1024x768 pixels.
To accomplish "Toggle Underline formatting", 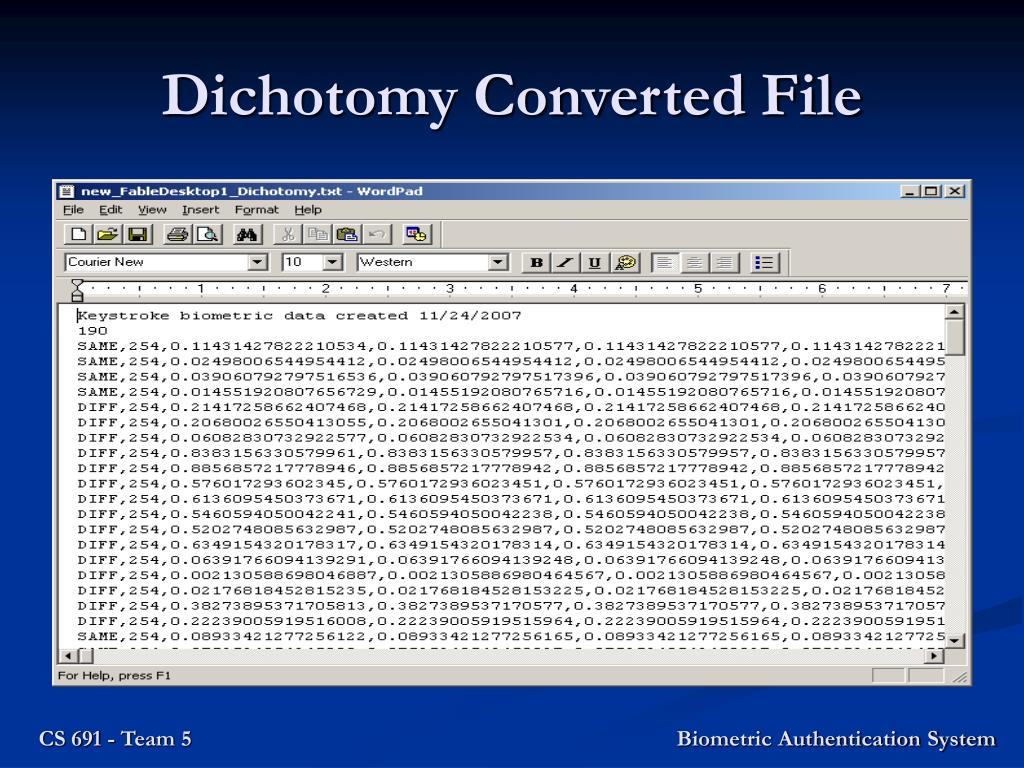I will (595, 263).
